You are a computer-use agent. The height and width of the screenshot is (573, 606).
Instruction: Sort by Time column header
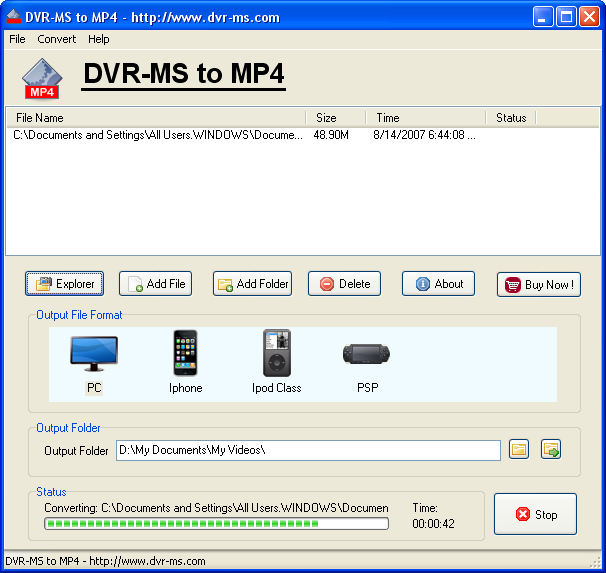tap(426, 117)
